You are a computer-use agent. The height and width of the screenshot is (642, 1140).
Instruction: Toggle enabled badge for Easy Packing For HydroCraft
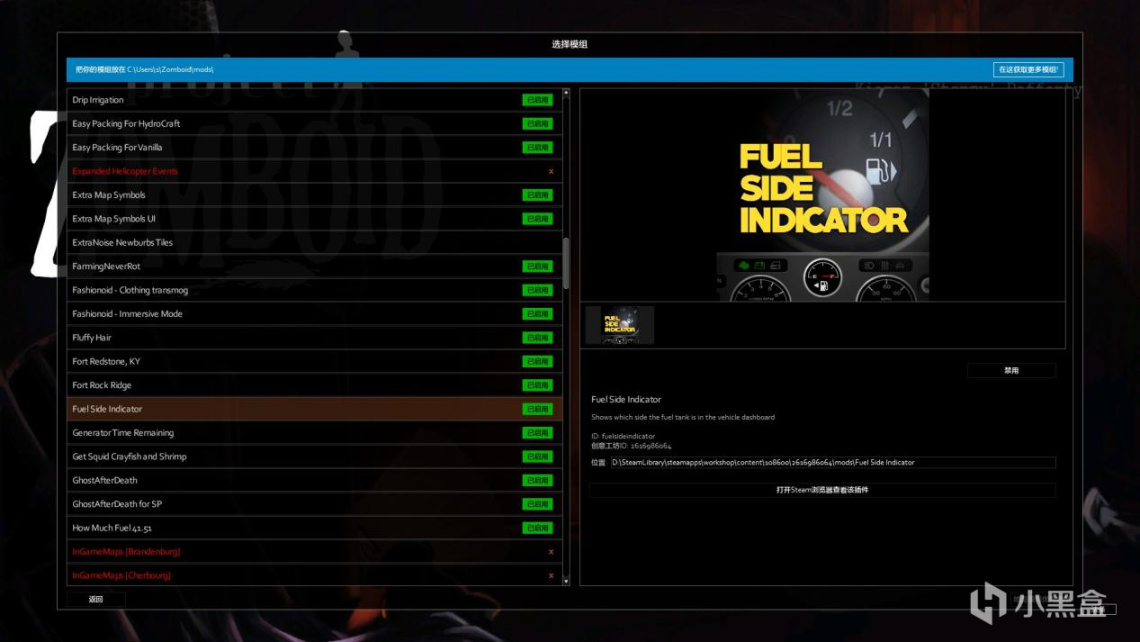tap(537, 124)
